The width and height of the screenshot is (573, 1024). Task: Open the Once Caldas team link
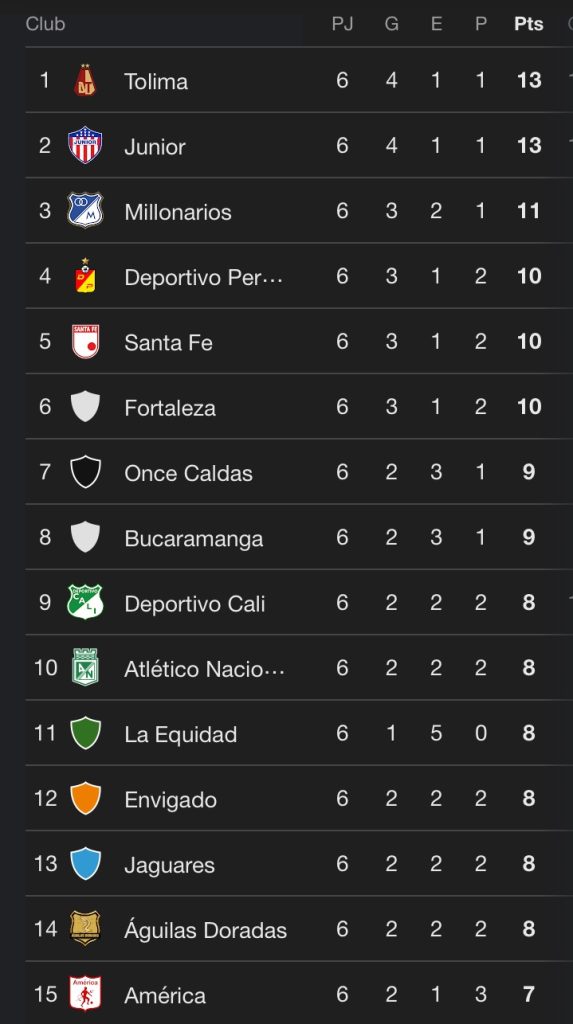click(x=188, y=473)
